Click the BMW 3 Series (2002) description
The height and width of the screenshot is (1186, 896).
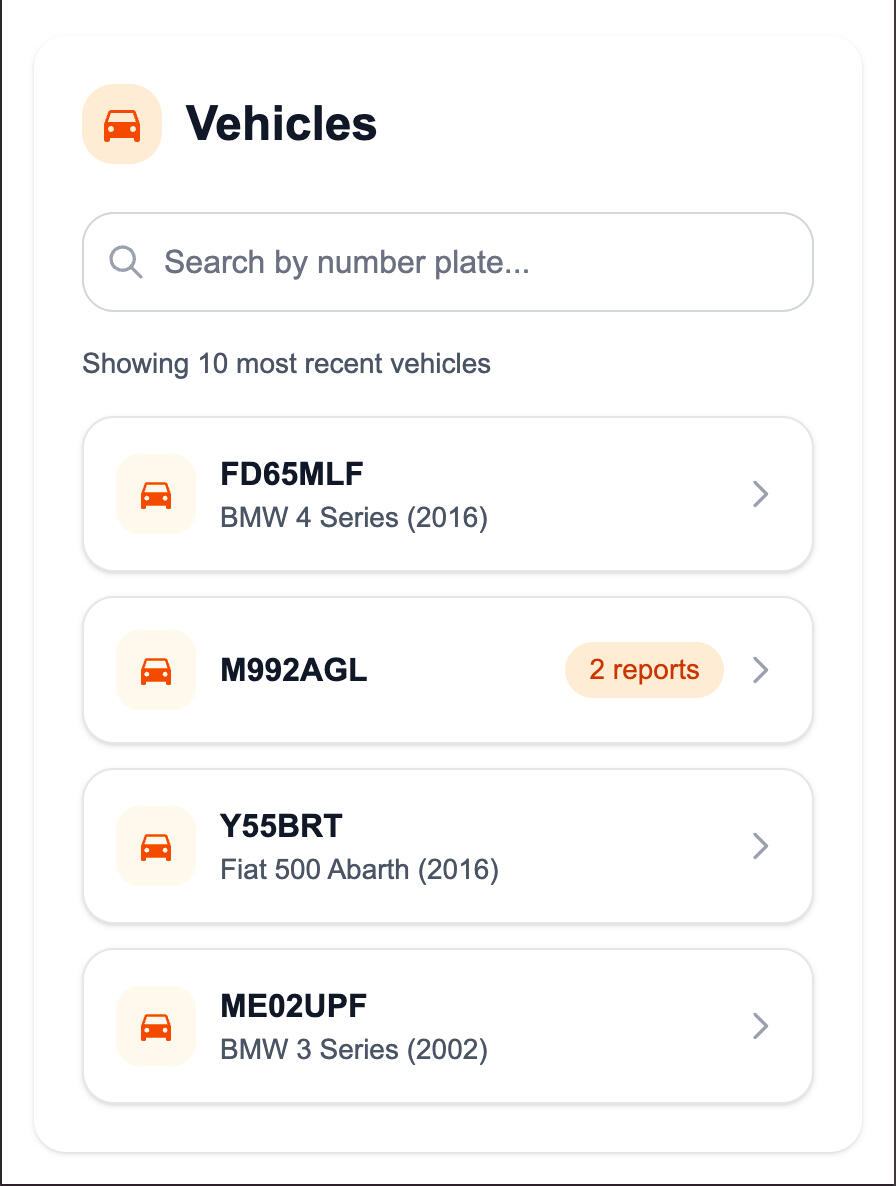coord(354,1050)
